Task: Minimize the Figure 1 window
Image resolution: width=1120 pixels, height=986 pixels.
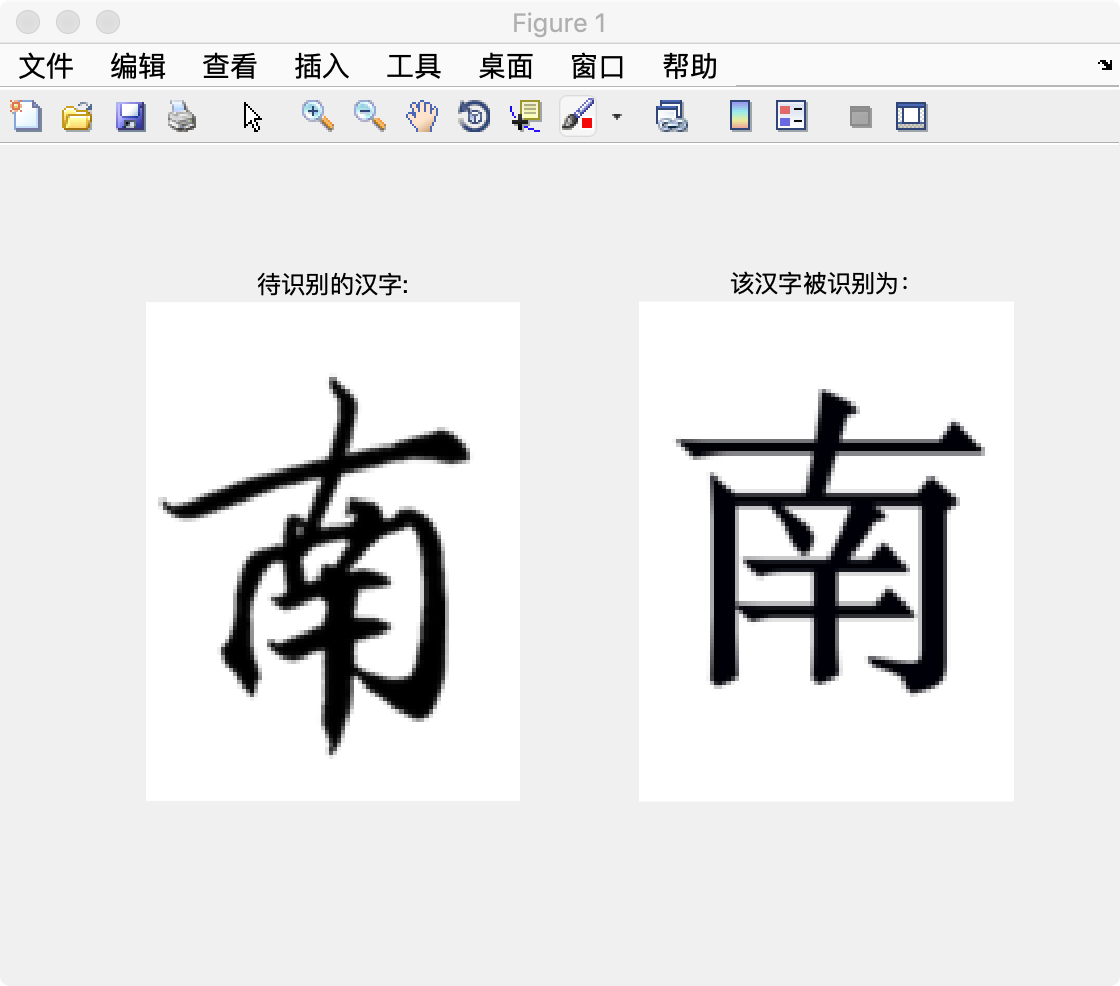Action: 68,22
